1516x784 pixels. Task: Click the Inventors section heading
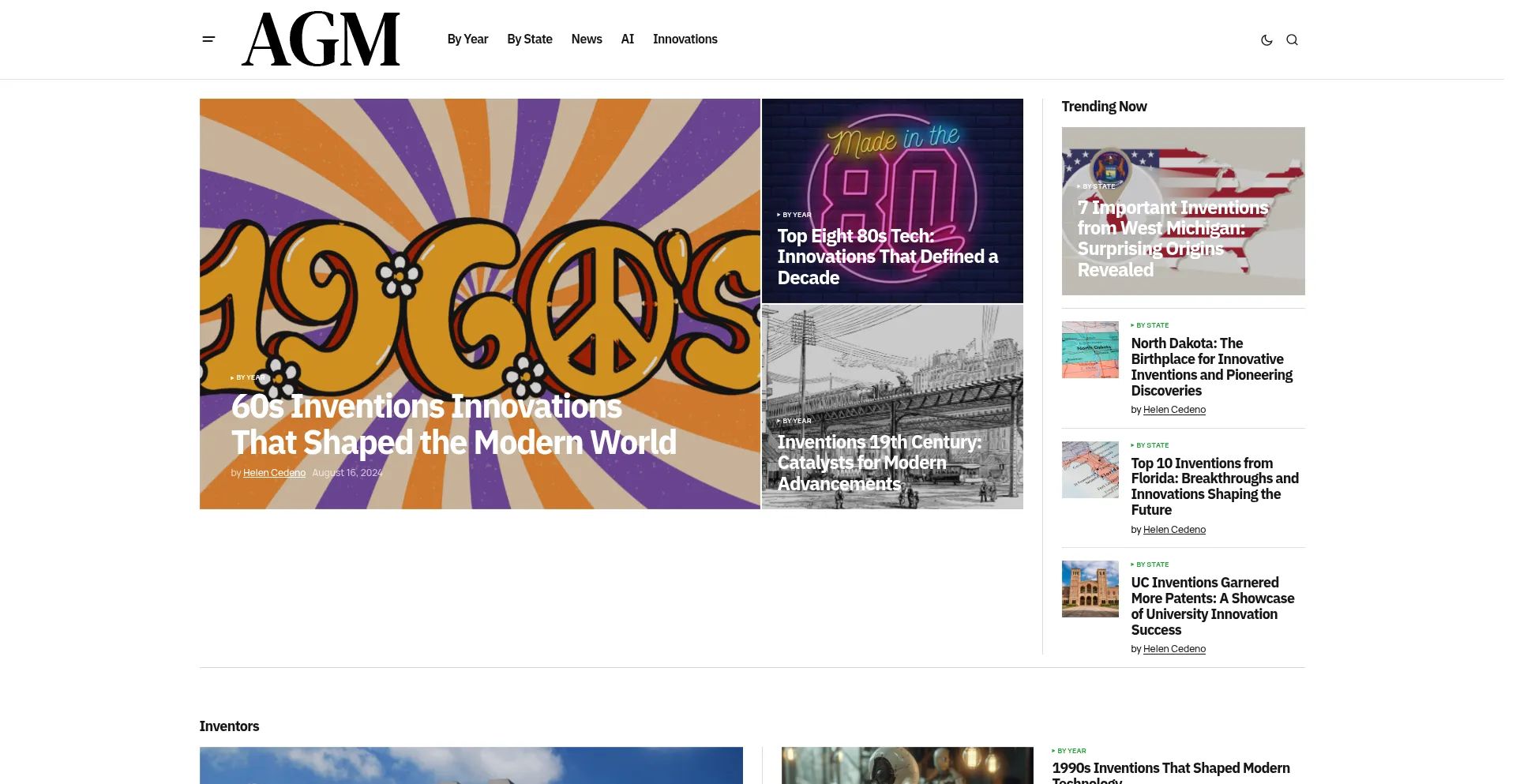pyautogui.click(x=229, y=726)
